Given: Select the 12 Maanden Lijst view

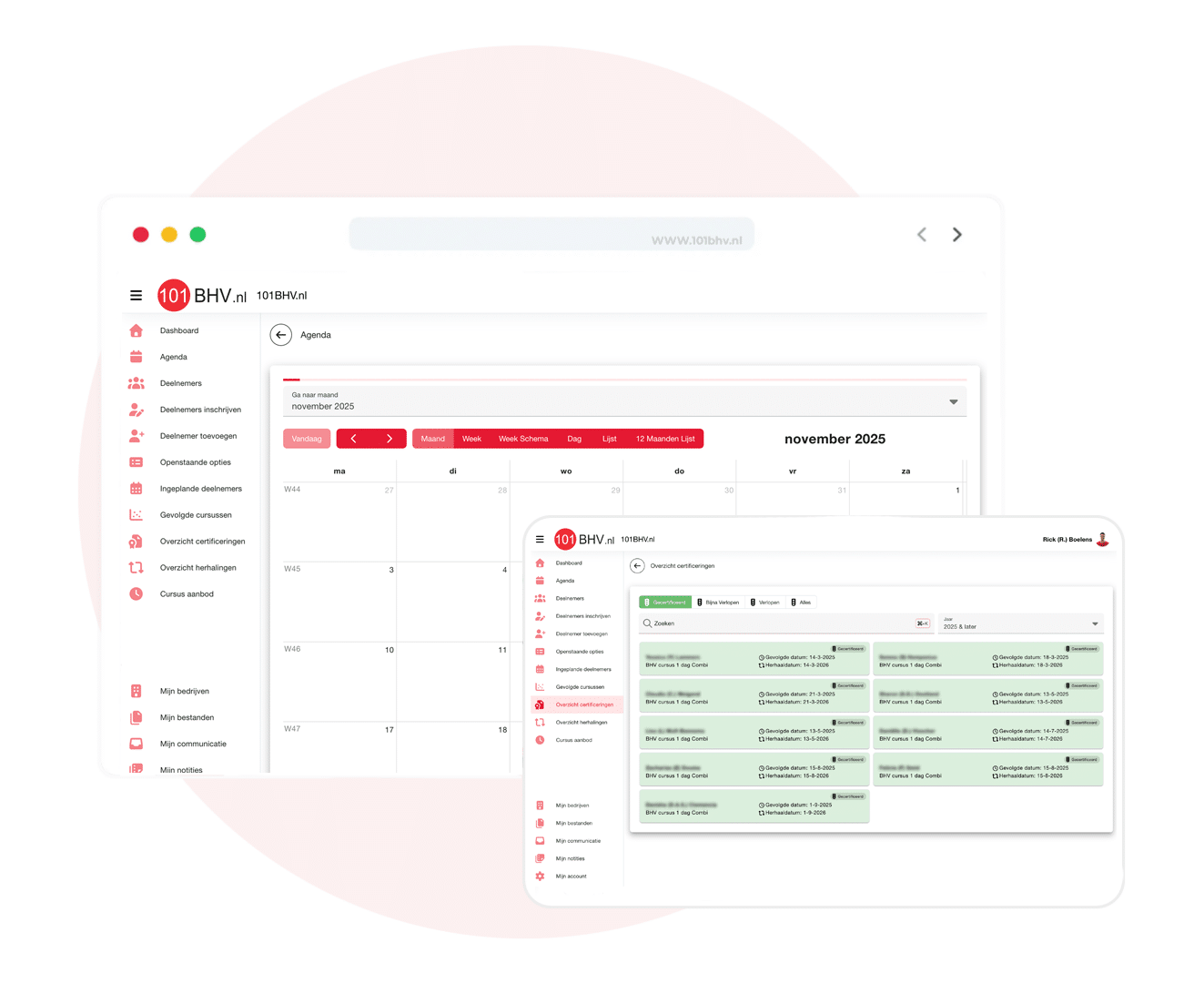Looking at the screenshot, I should [x=664, y=439].
